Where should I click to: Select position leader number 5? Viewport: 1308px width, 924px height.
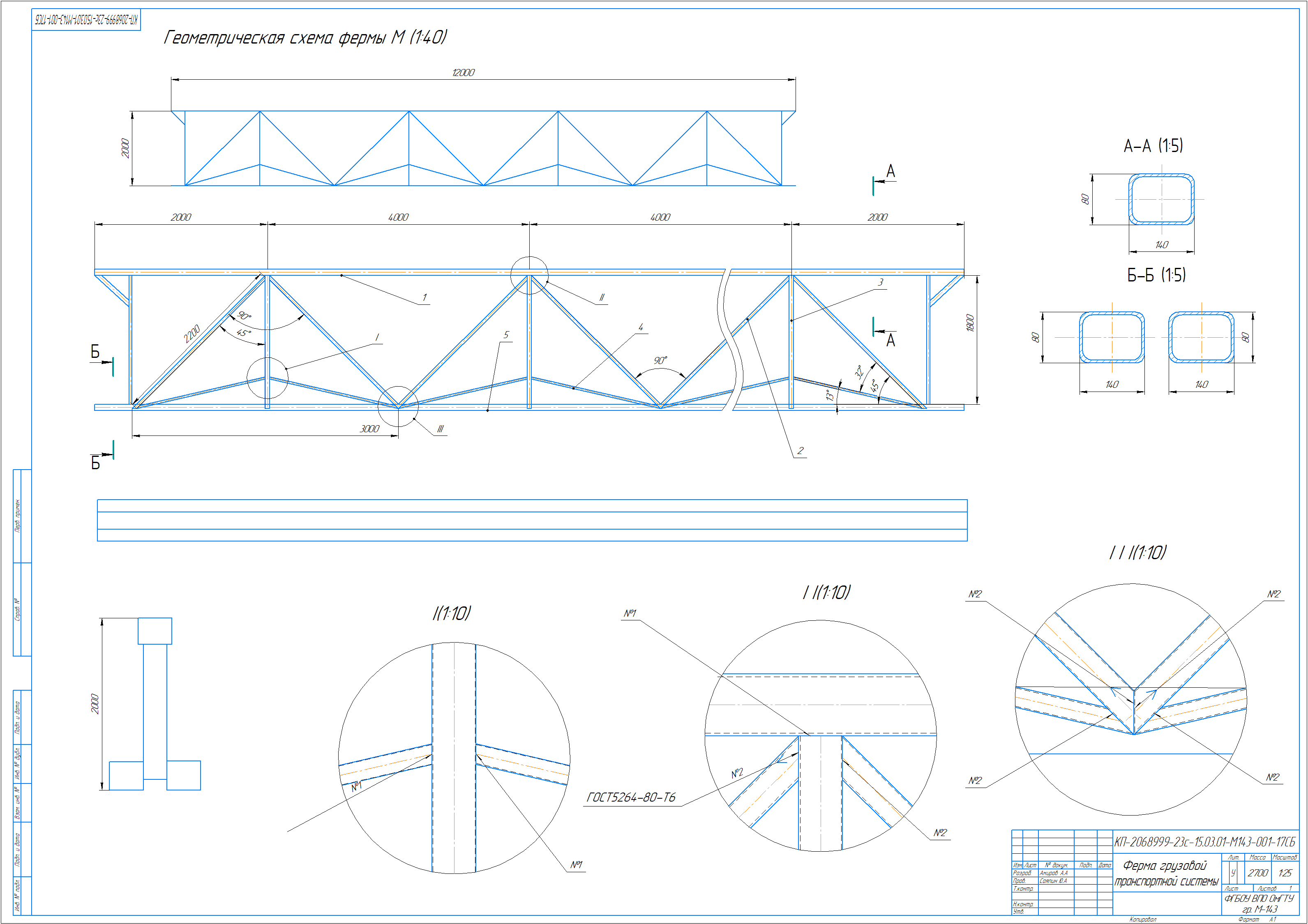[x=506, y=335]
